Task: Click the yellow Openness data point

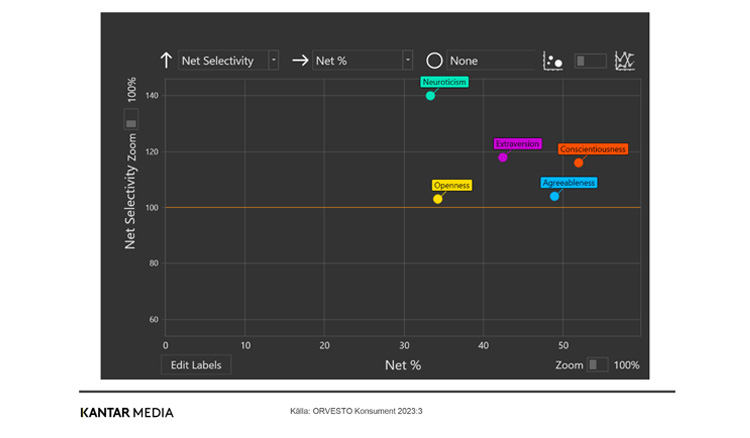Action: [x=438, y=199]
